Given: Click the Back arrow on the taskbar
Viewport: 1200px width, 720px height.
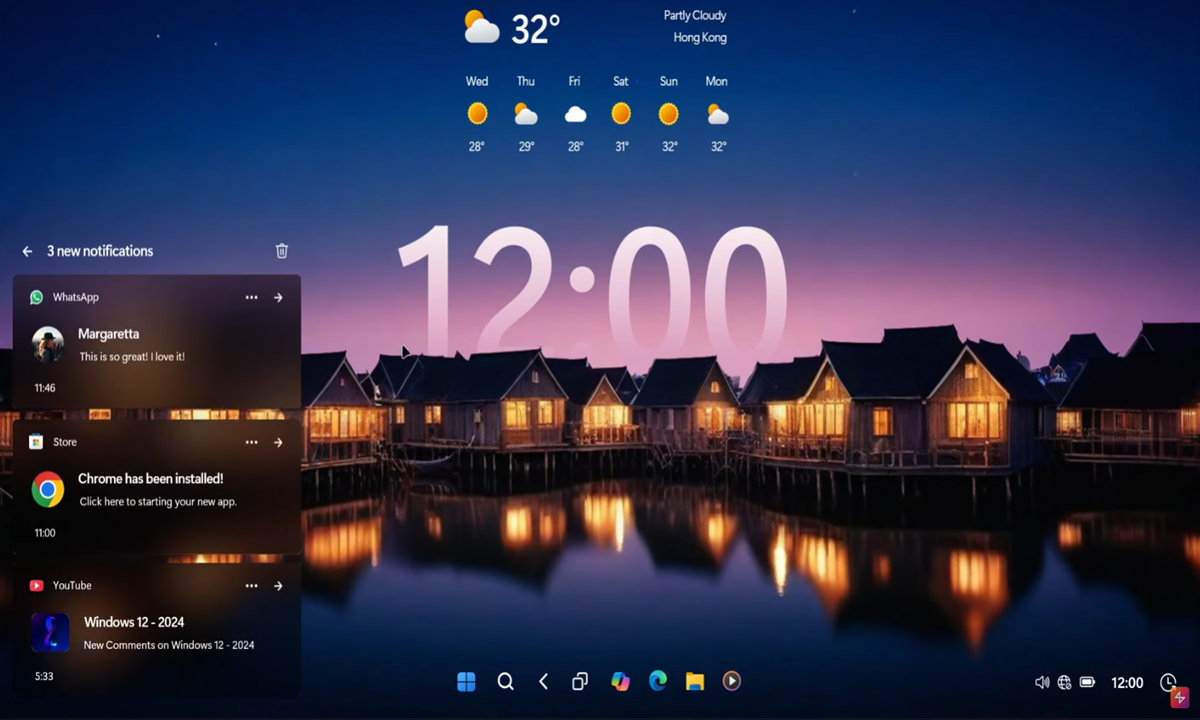Looking at the screenshot, I should coord(543,681).
